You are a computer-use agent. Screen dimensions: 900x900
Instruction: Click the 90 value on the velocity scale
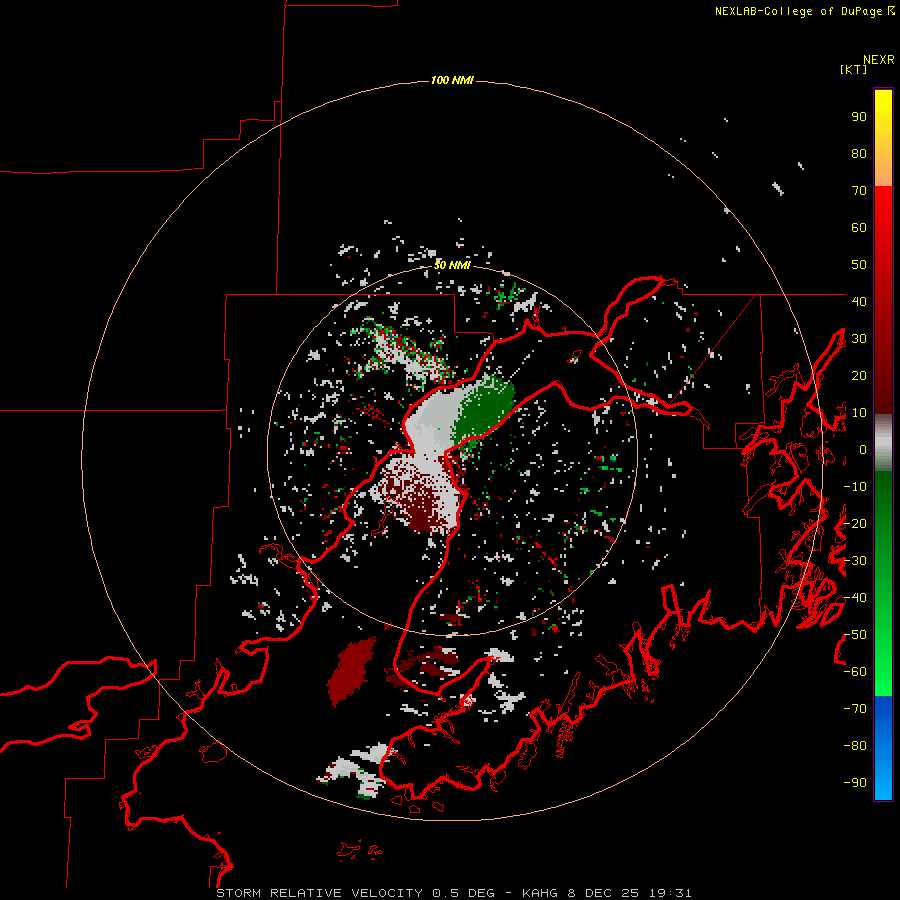(859, 117)
